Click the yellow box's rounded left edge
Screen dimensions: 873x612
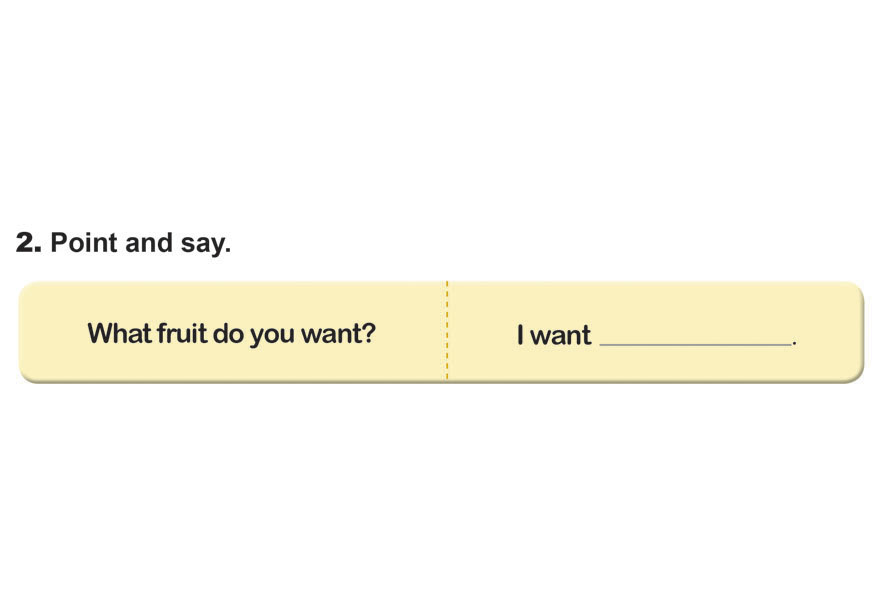click(23, 332)
